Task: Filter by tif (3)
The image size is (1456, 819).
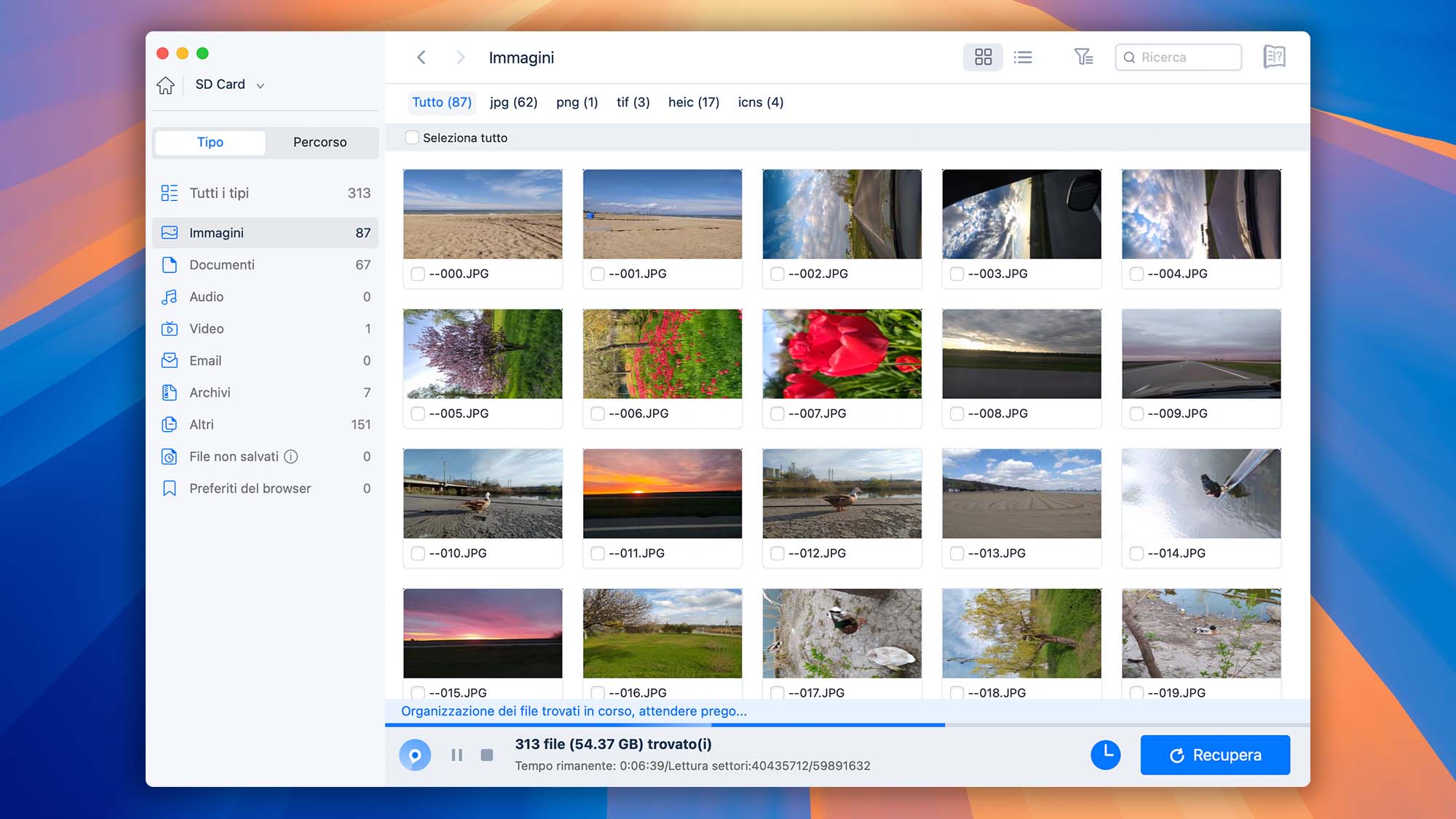Action: point(633,103)
